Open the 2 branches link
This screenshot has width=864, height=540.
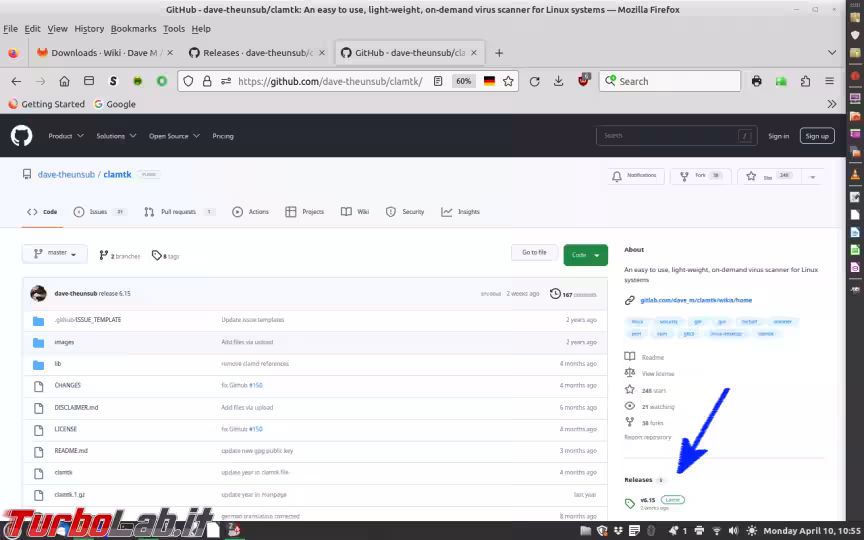click(x=120, y=256)
